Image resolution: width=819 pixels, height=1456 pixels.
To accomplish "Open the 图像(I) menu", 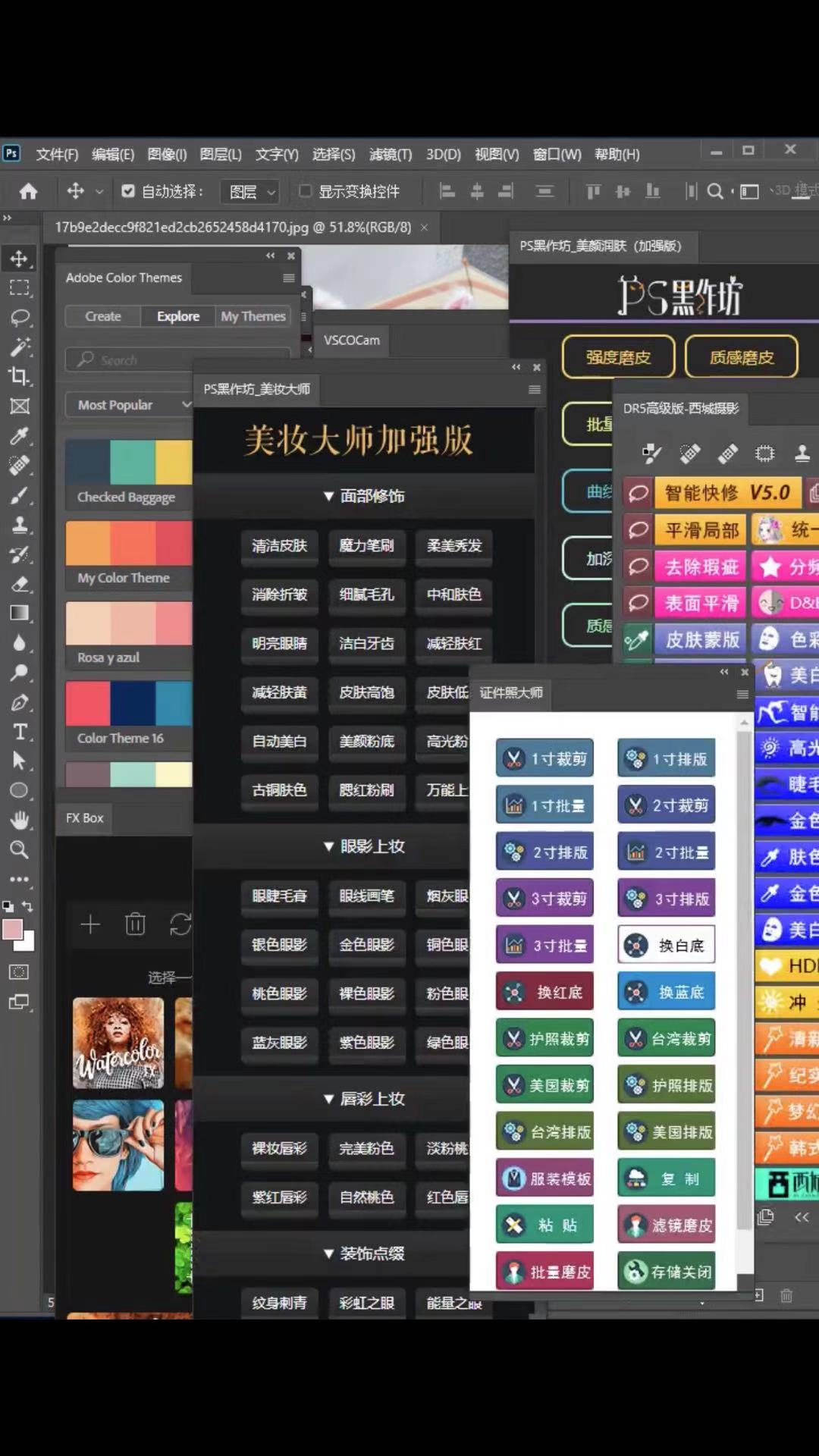I will [x=167, y=155].
